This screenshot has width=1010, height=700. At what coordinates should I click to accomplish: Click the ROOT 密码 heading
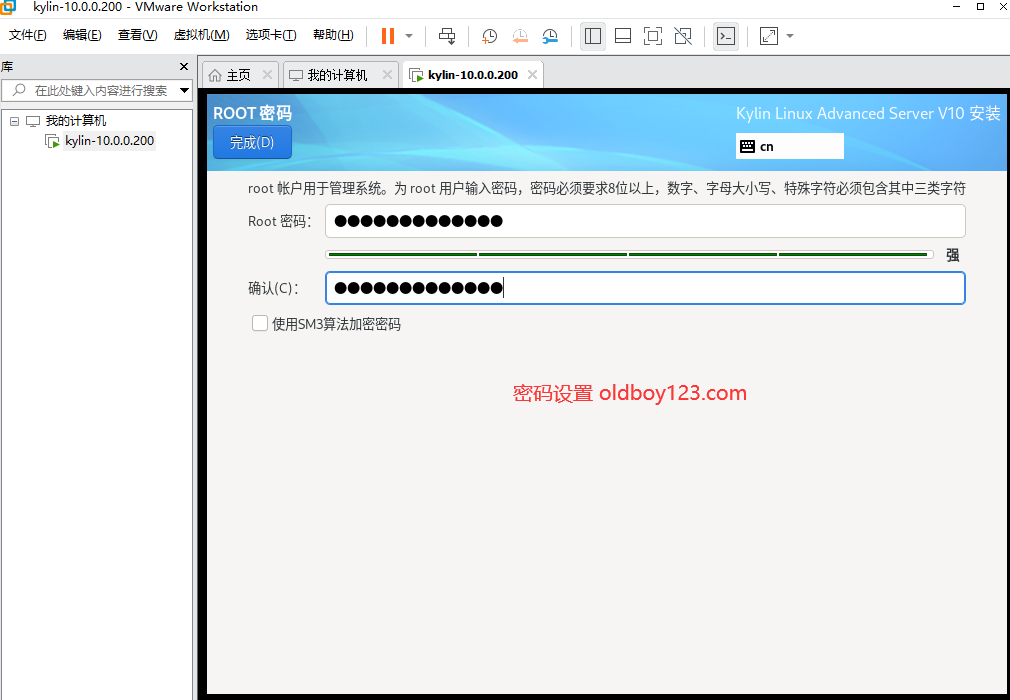click(x=252, y=113)
